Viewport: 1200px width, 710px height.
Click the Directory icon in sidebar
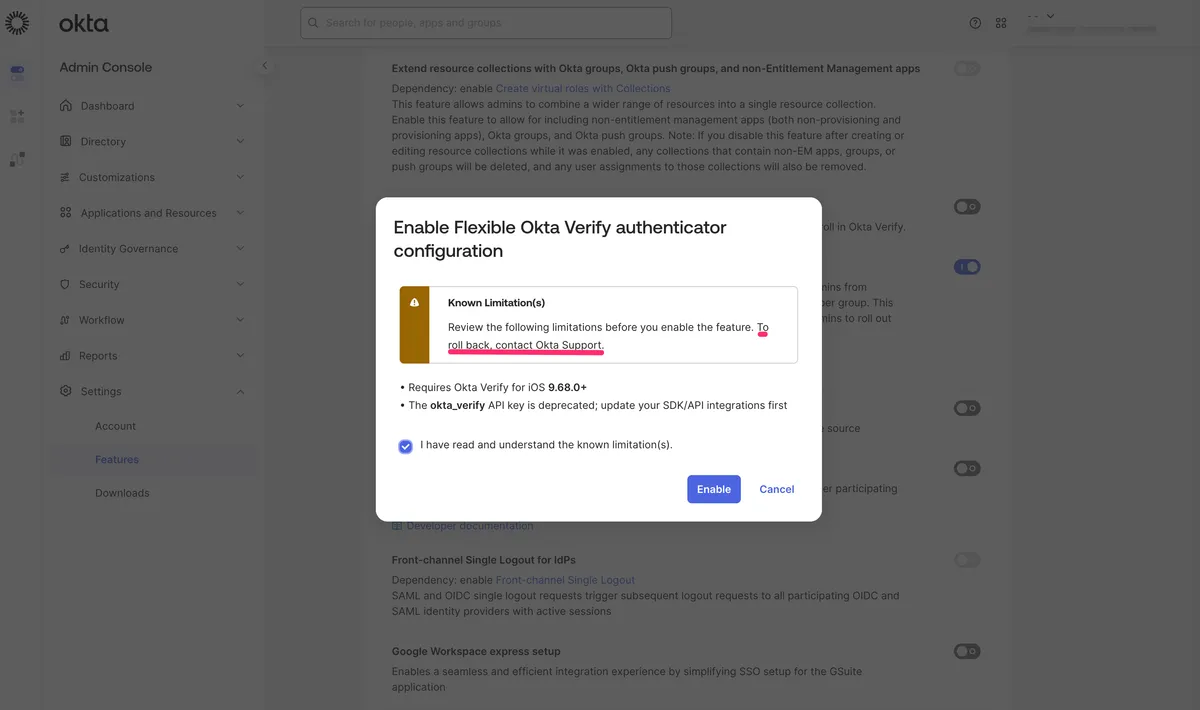[66, 141]
